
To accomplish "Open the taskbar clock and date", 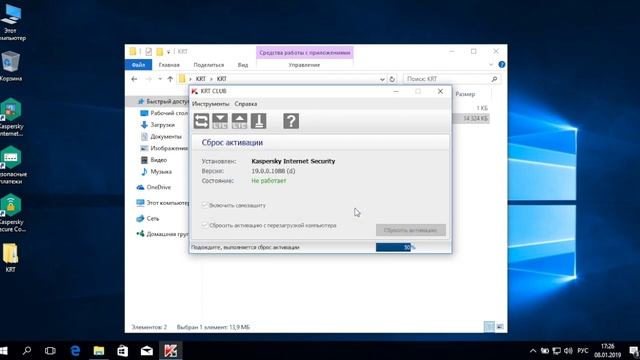I will point(607,351).
